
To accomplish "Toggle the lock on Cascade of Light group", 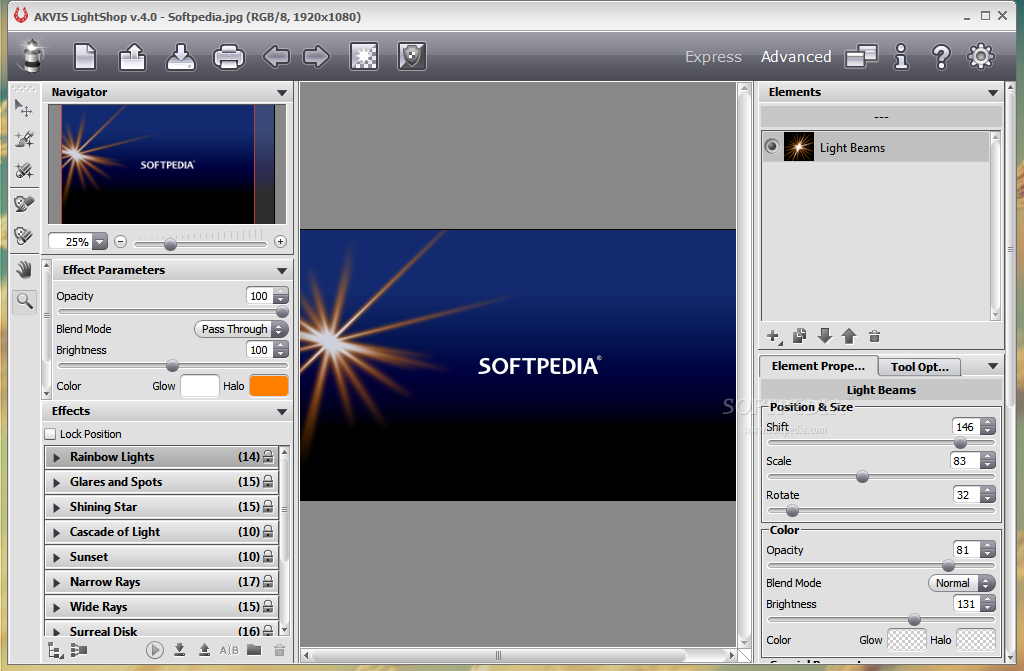I will [268, 531].
